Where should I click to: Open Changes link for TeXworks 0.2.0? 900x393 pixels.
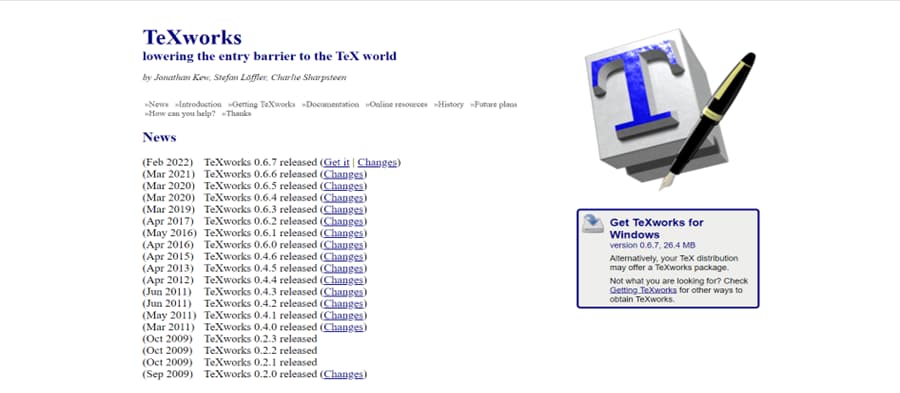343,374
